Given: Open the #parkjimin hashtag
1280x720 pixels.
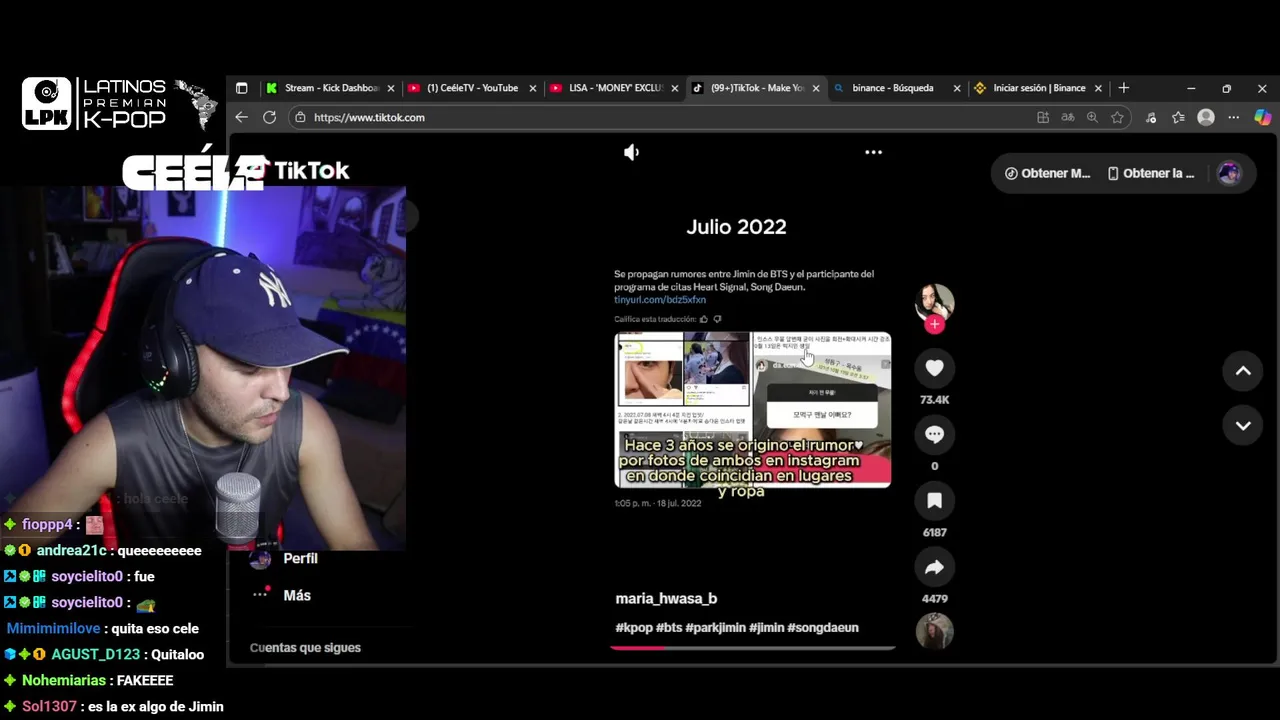Looking at the screenshot, I should [x=715, y=627].
